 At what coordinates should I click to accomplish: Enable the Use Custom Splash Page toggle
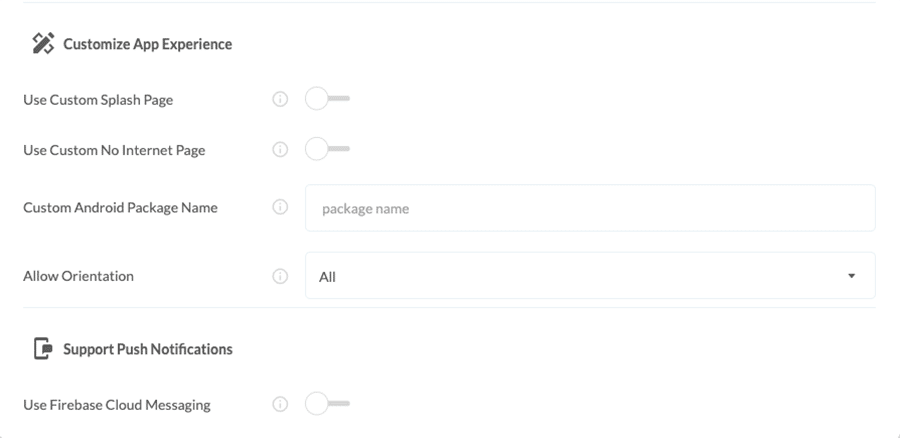click(327, 99)
